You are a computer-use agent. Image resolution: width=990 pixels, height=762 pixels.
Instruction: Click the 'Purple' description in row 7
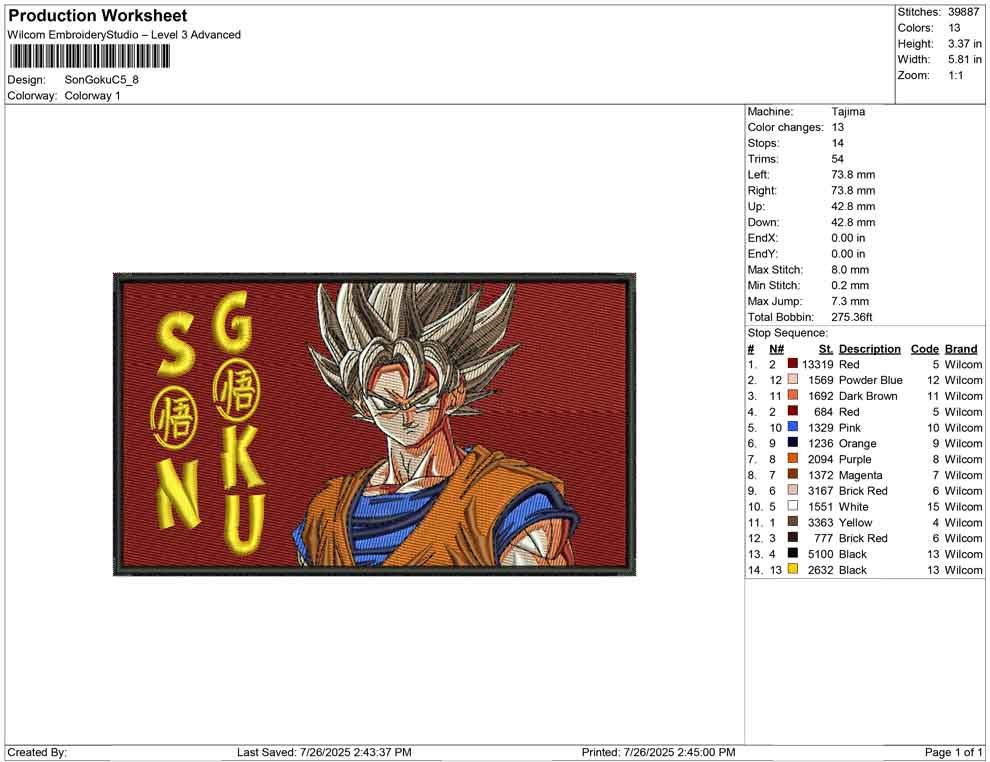pos(855,459)
